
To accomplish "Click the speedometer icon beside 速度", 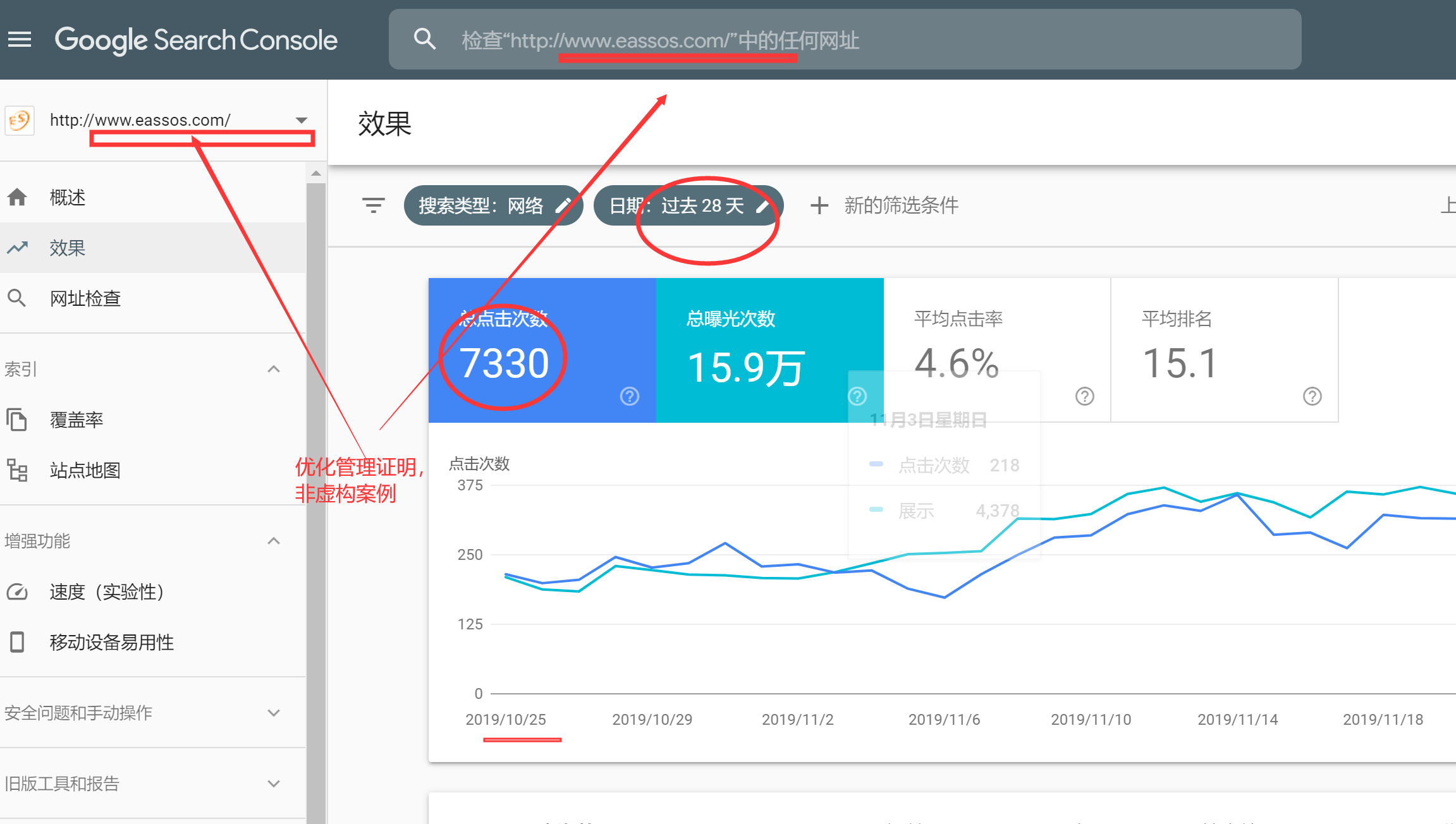I will (x=17, y=592).
